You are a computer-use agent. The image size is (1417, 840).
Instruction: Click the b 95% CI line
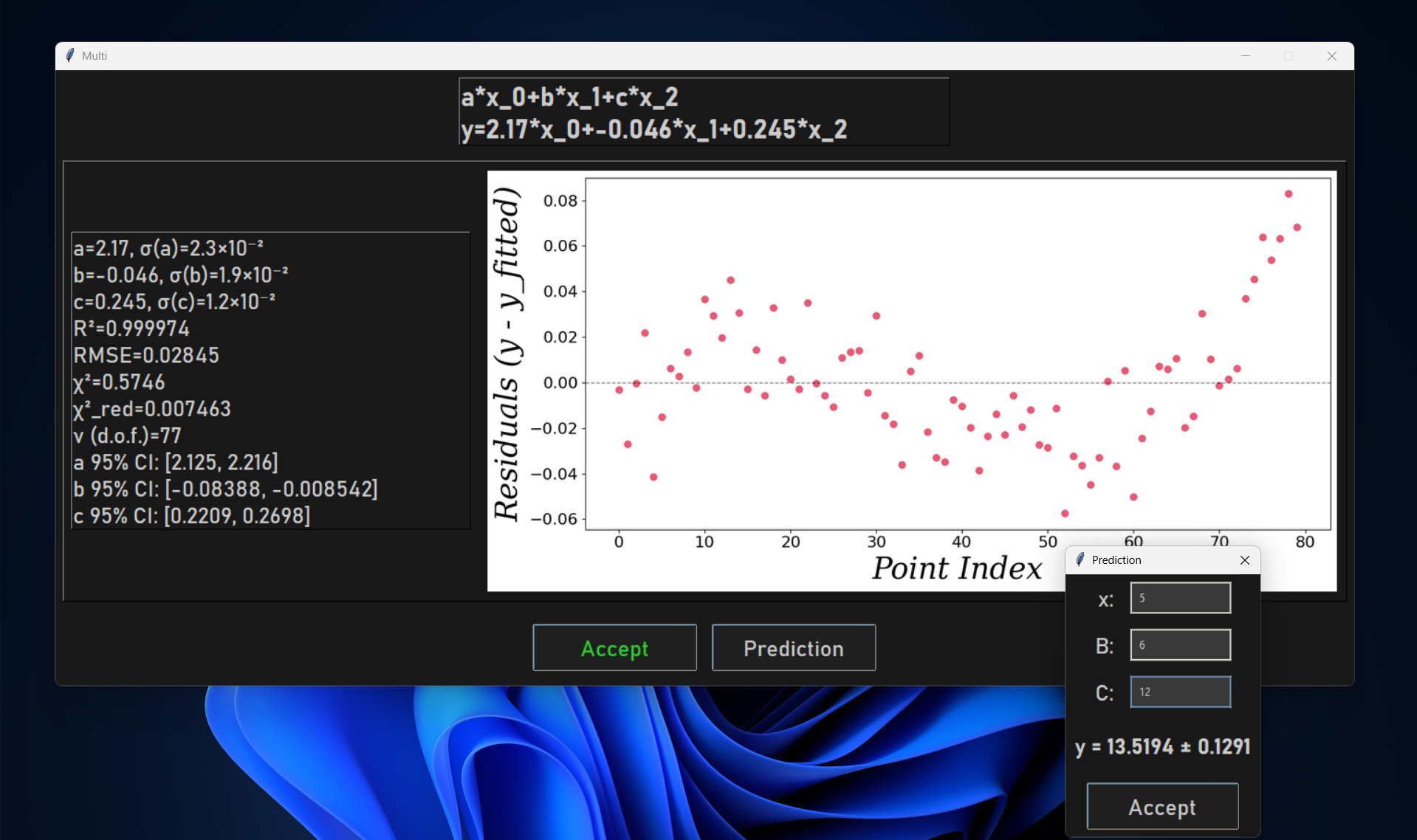tap(225, 489)
